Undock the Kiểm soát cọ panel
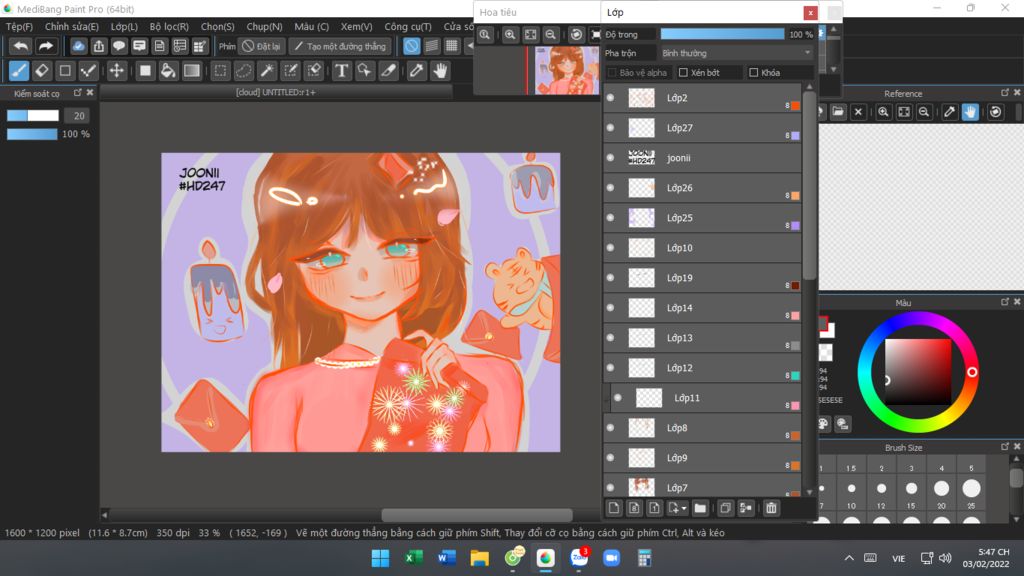The image size is (1024, 576). [x=77, y=93]
